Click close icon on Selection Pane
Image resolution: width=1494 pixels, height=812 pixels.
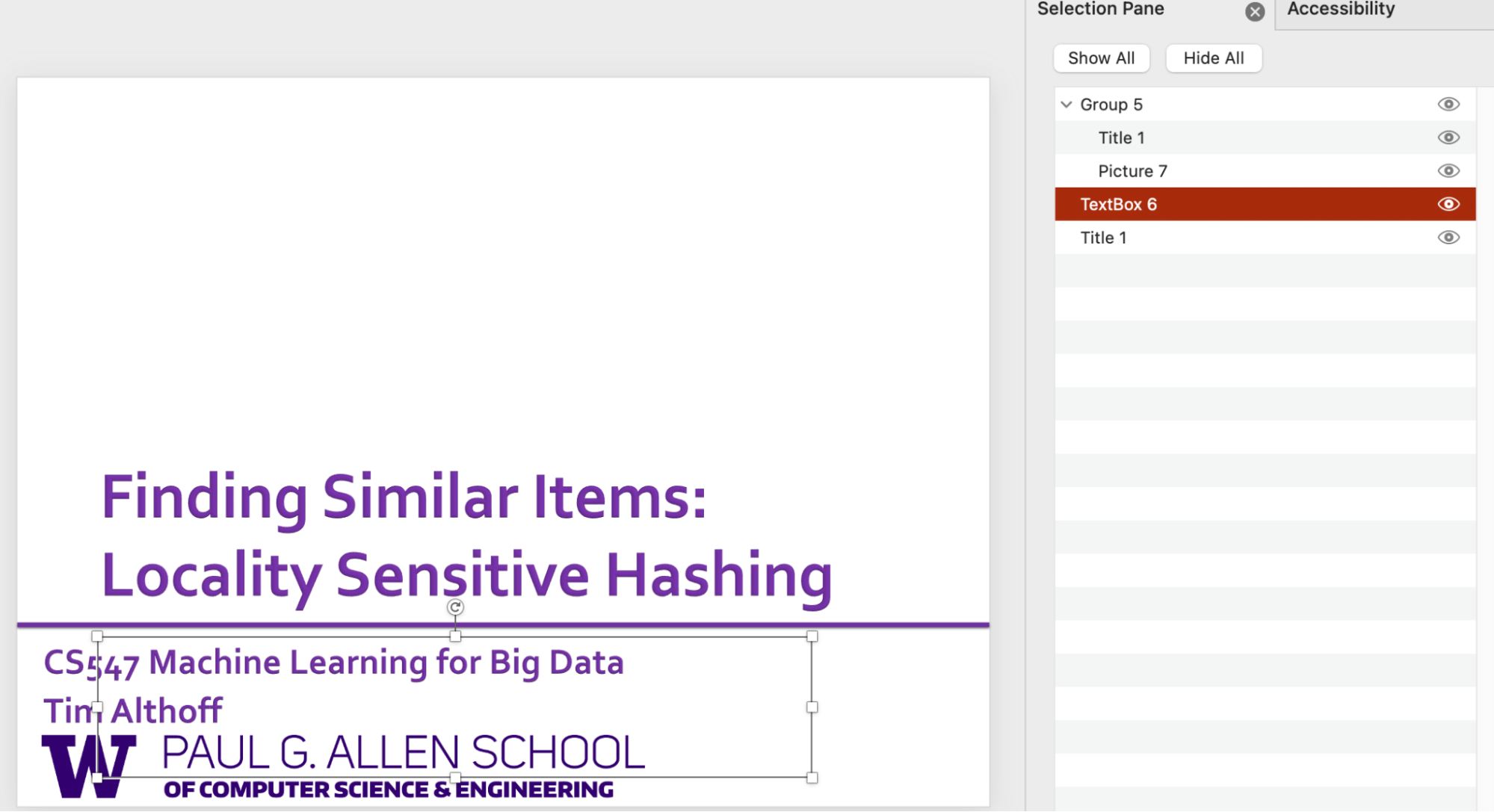tap(1253, 10)
